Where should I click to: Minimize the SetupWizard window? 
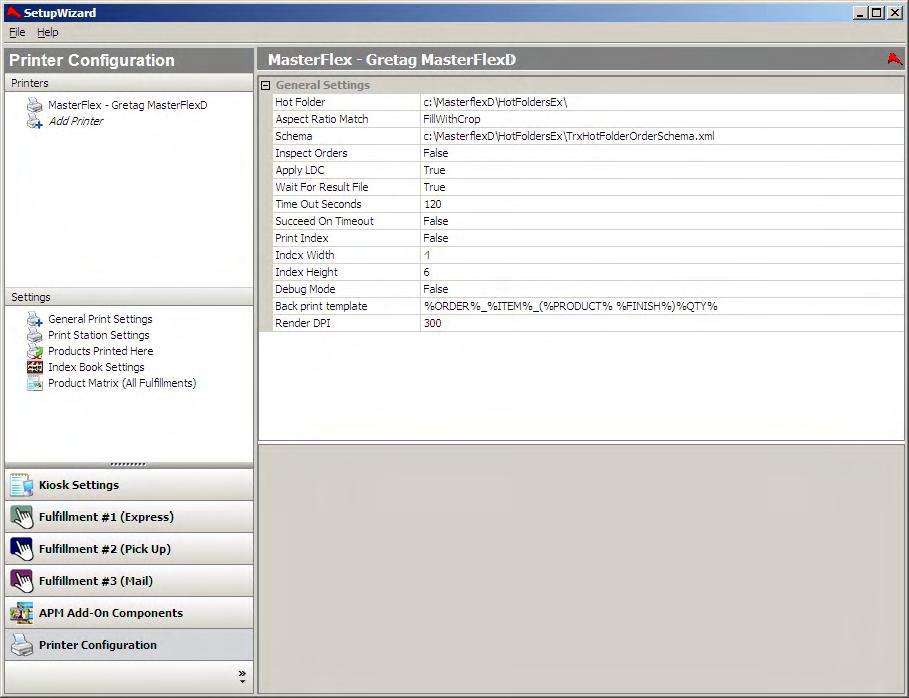[861, 13]
